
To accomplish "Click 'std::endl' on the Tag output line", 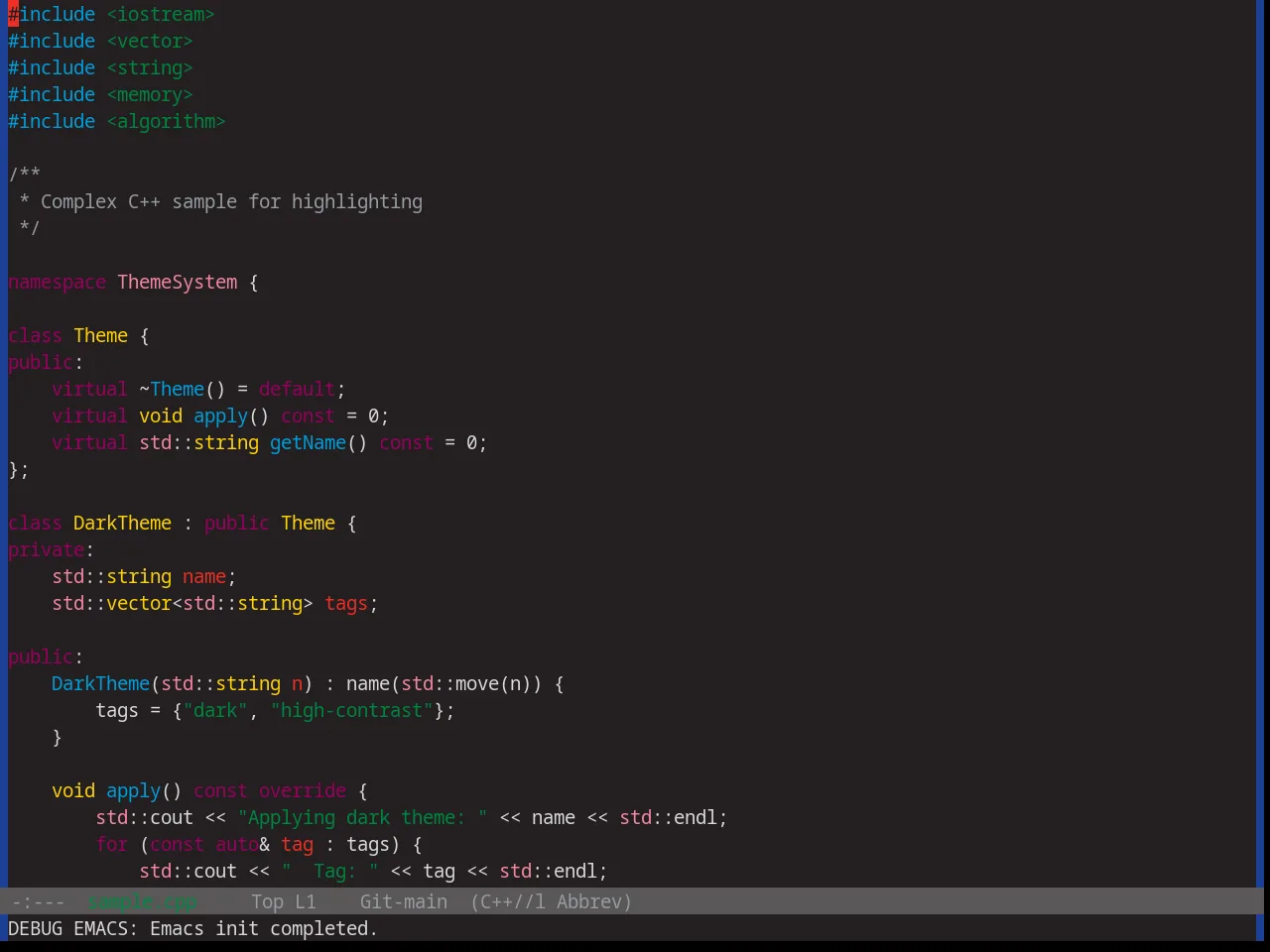I will click(548, 871).
